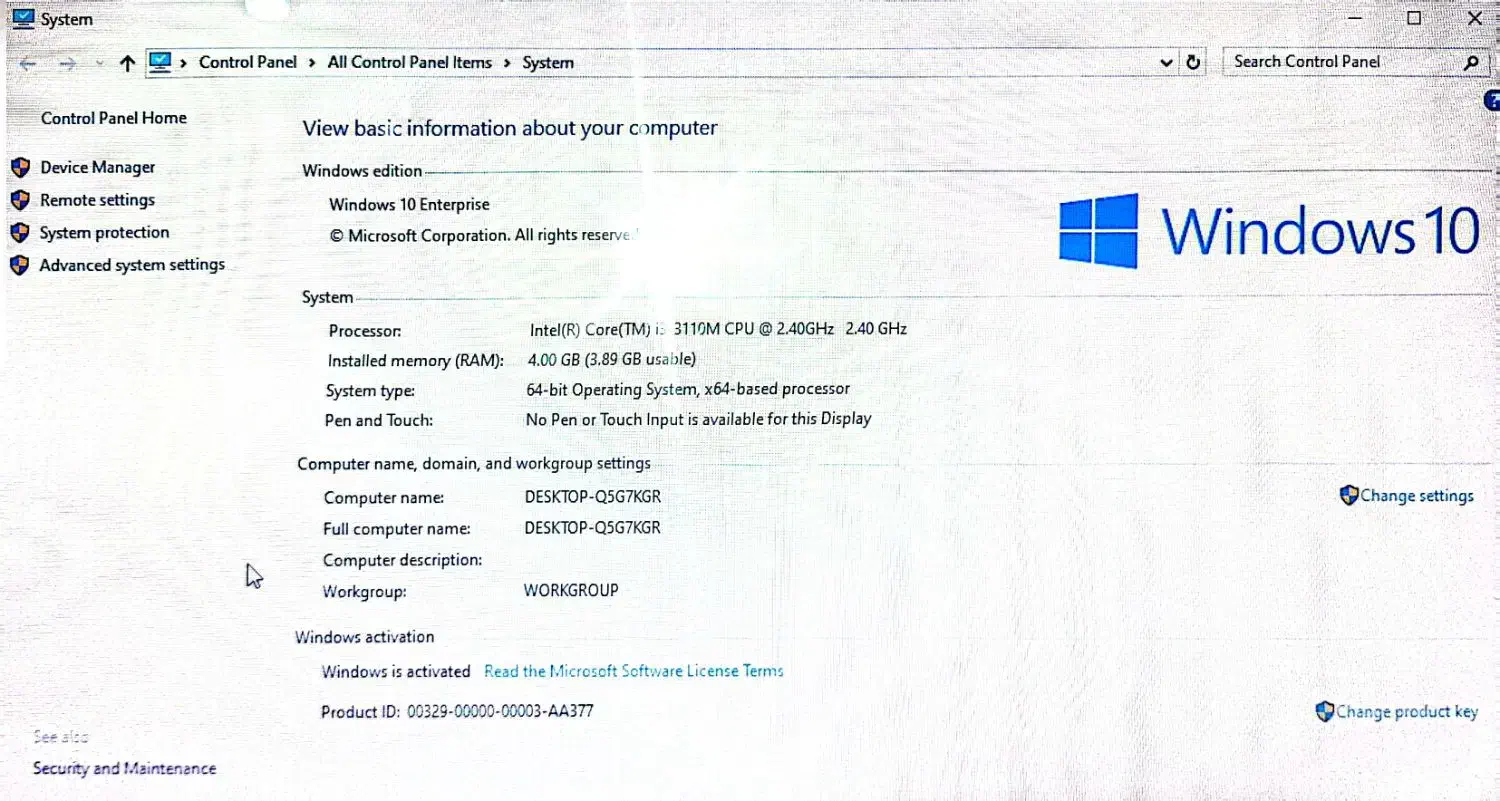Go back using the back arrow
This screenshot has width=1500, height=801.
point(27,63)
